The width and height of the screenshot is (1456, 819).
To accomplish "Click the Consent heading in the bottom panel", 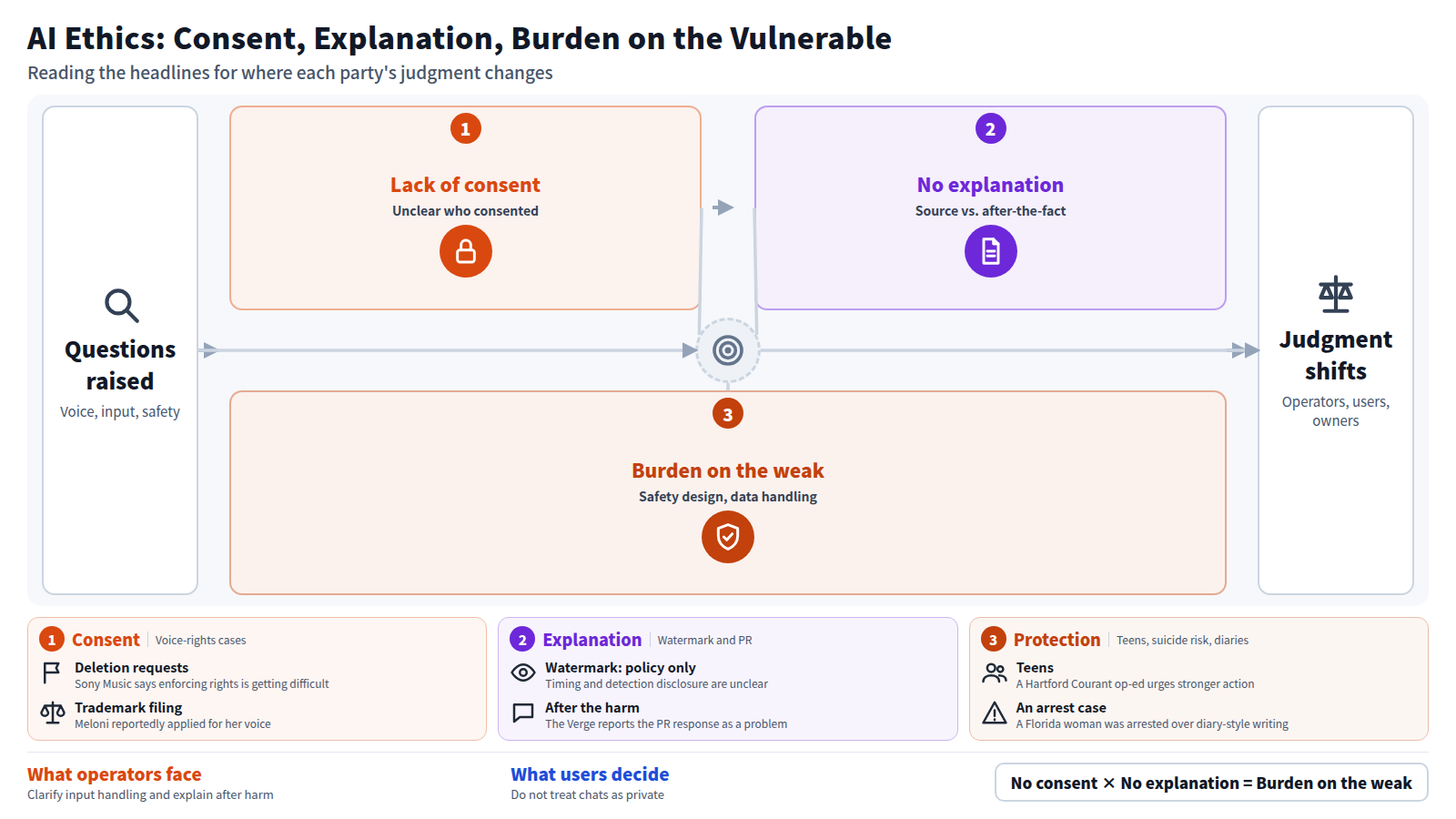I will click(106, 640).
